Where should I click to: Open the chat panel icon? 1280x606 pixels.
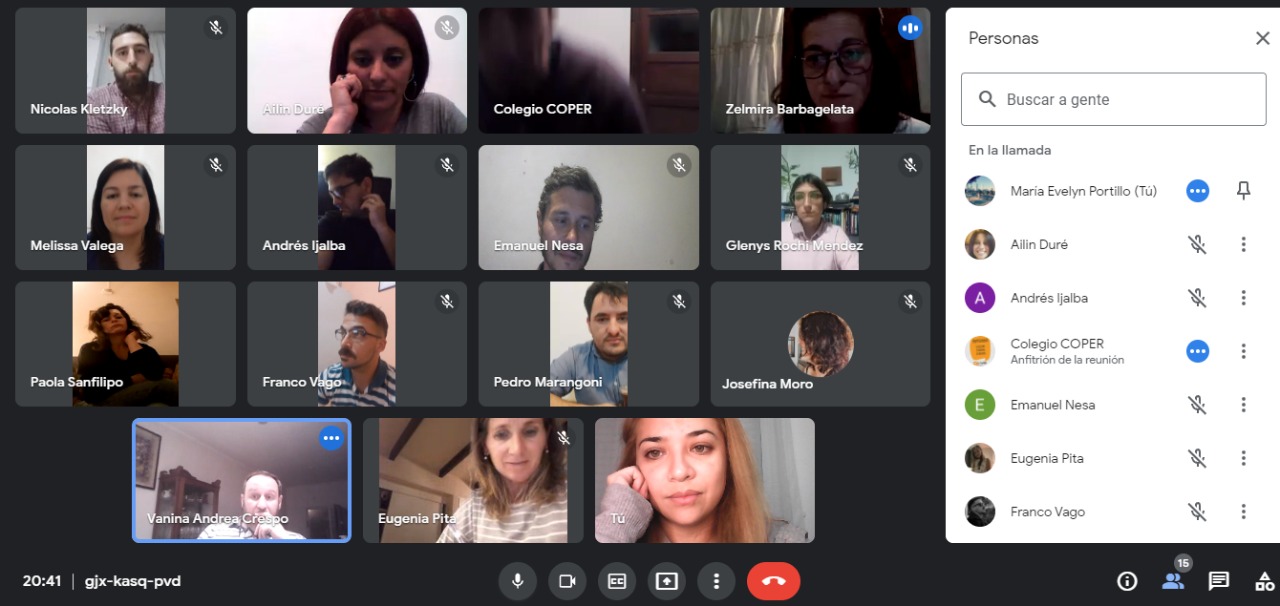pos(1218,581)
